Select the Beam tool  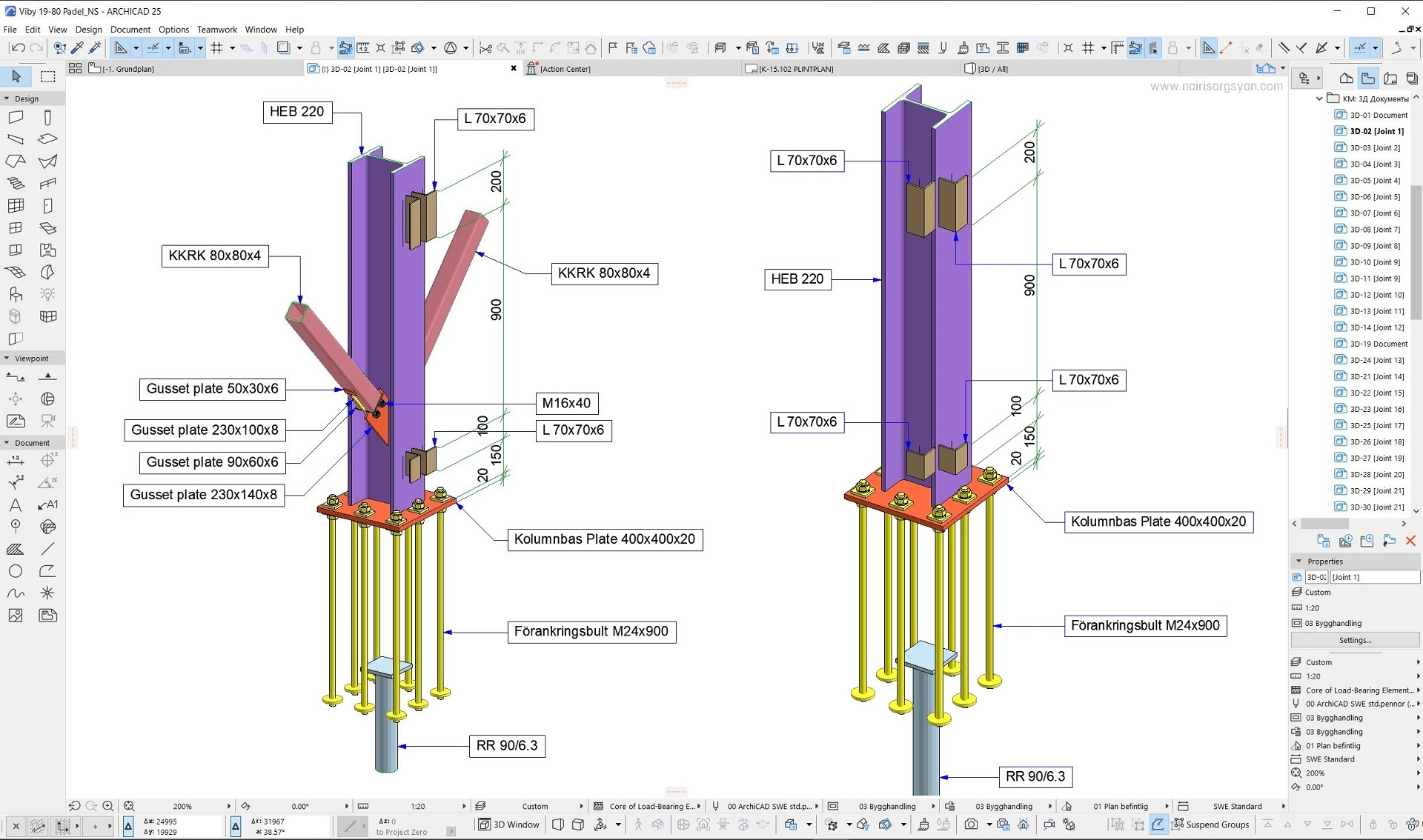click(x=16, y=139)
